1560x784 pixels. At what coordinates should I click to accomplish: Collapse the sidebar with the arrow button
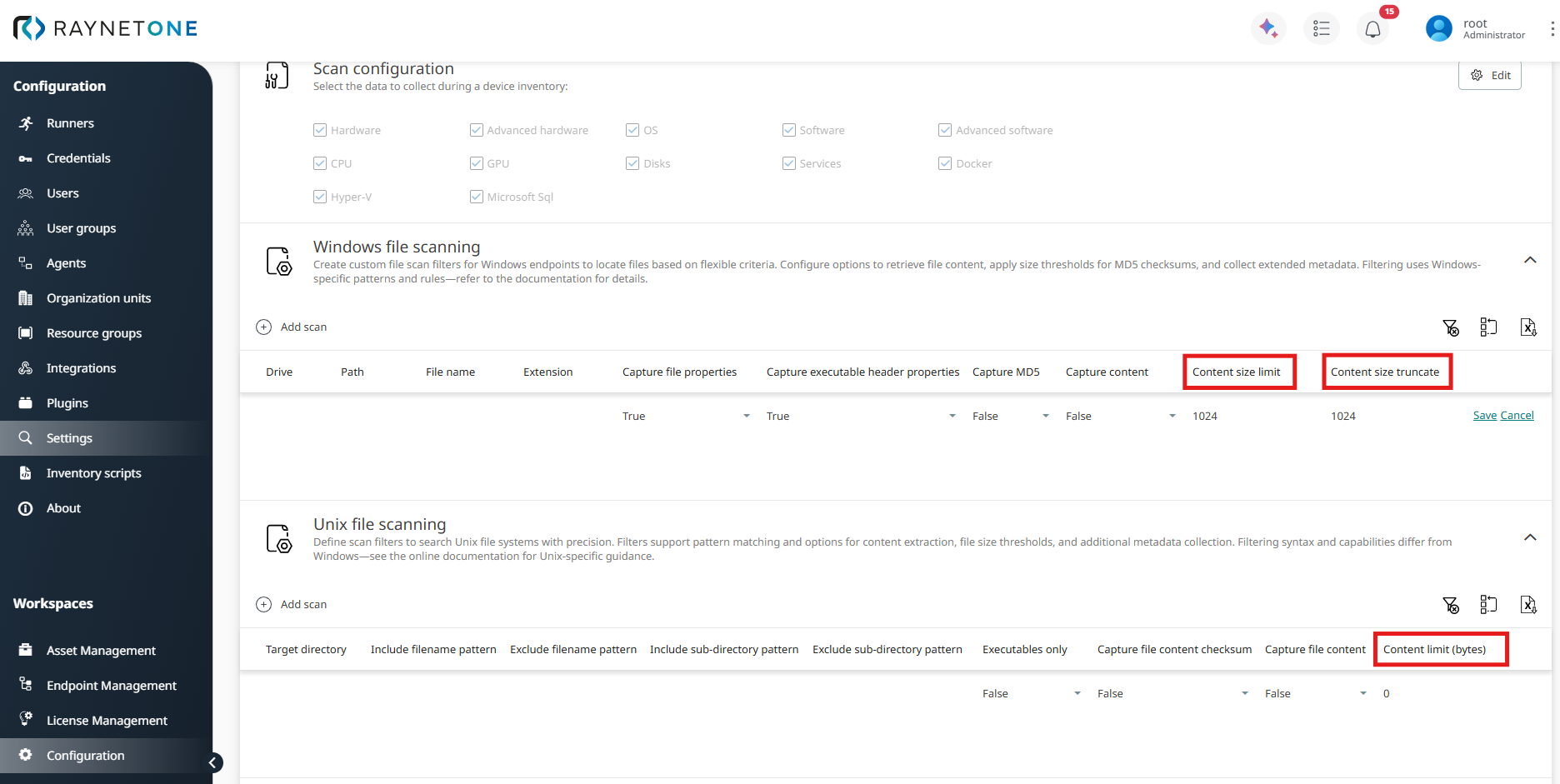213,762
